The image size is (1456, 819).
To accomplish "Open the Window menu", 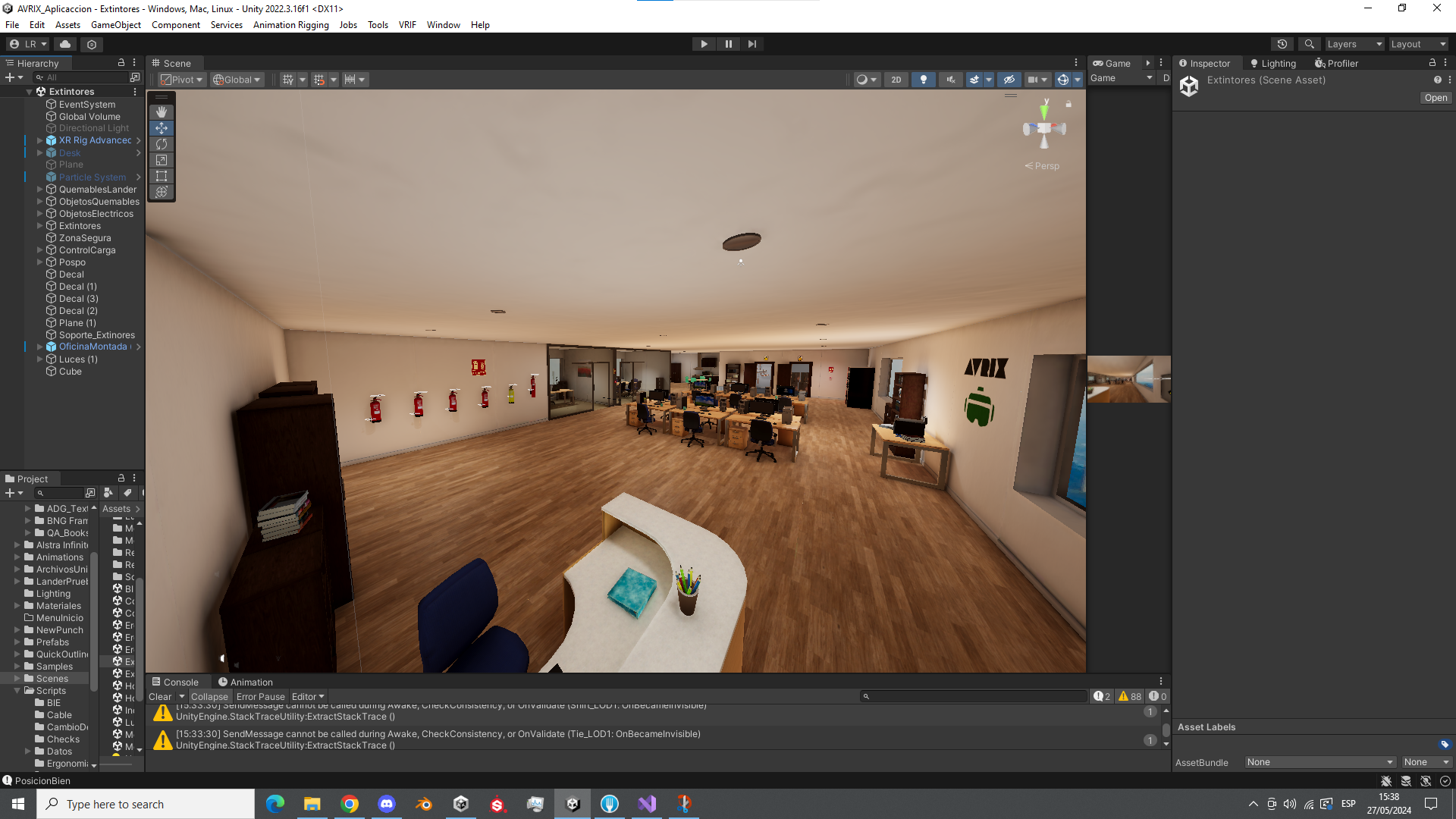I will 443,25.
